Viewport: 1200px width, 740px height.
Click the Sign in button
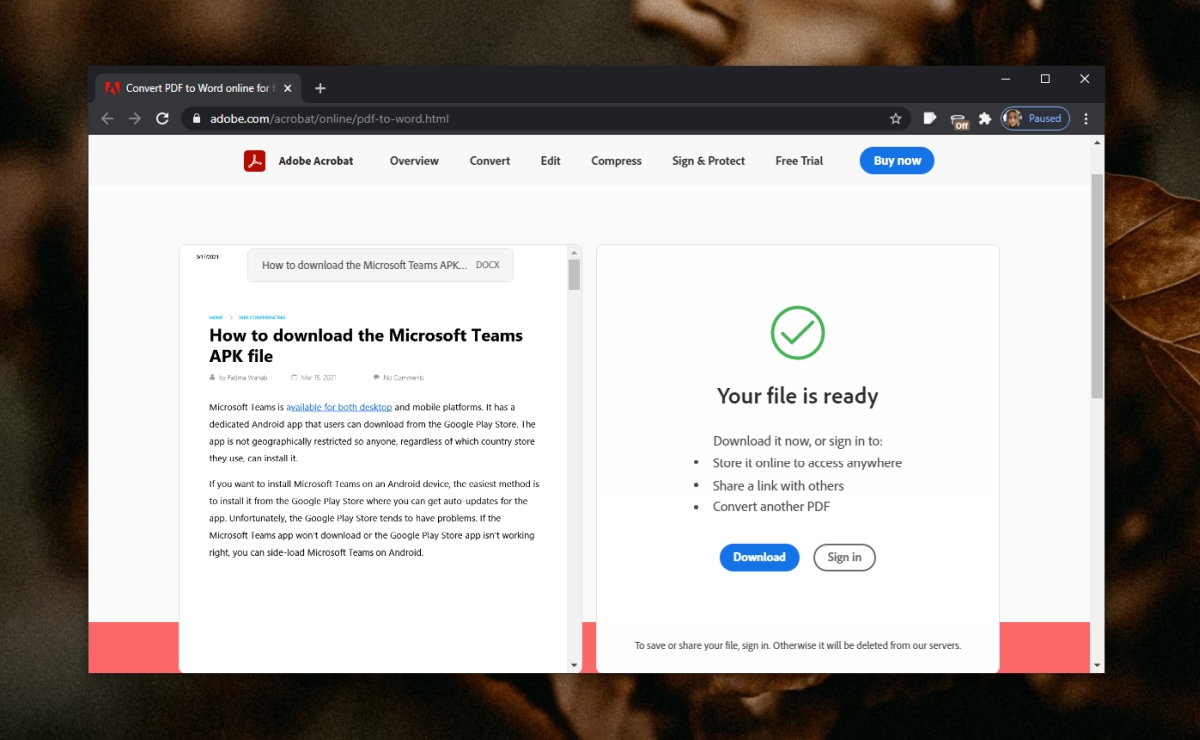coord(844,557)
